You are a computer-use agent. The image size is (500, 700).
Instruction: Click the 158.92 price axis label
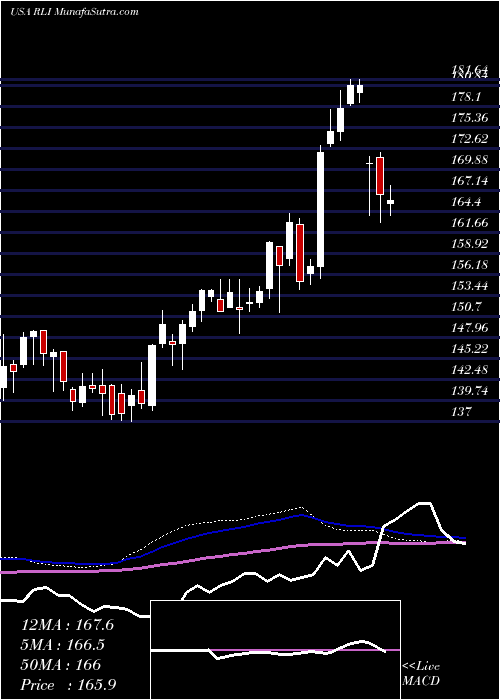(469, 244)
